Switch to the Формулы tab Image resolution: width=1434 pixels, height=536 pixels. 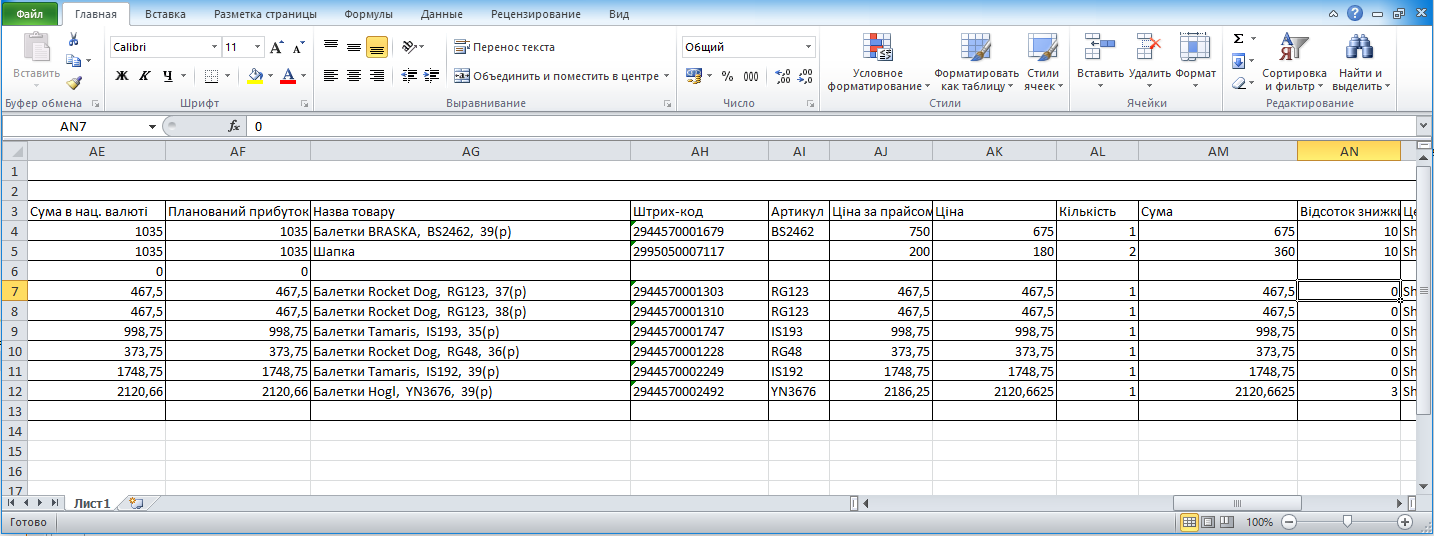[x=368, y=14]
